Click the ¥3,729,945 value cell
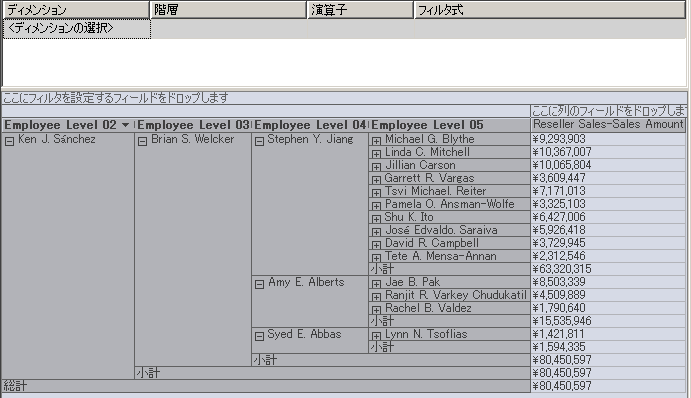Screen dimensions: 691x398 [x=608, y=243]
